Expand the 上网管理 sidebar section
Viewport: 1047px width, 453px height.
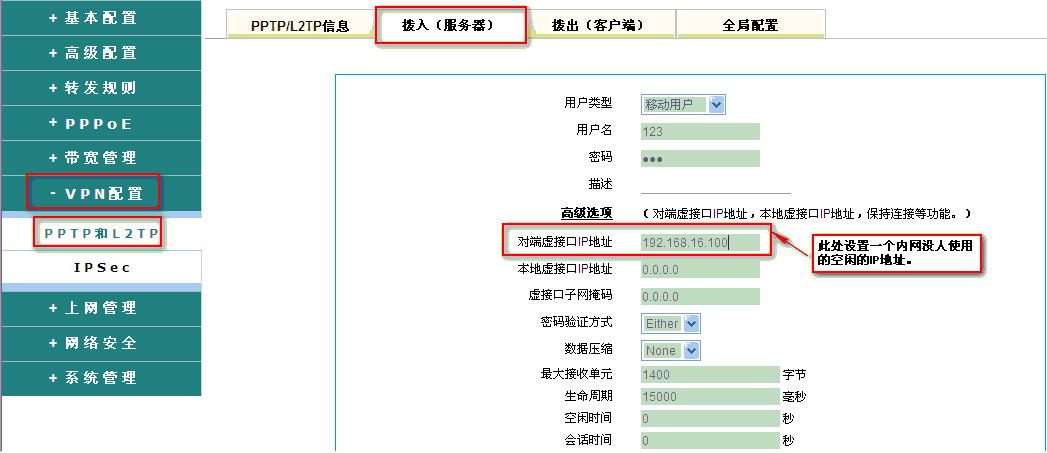point(93,308)
